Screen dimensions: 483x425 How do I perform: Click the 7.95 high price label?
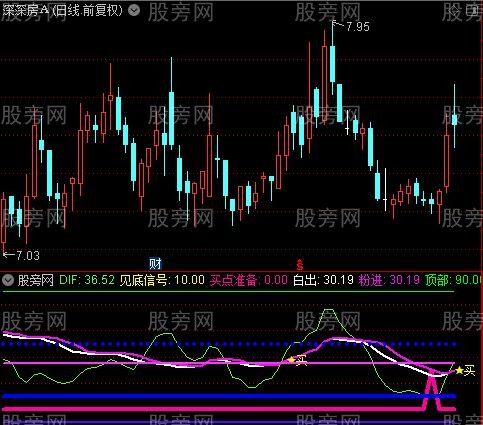pos(358,27)
